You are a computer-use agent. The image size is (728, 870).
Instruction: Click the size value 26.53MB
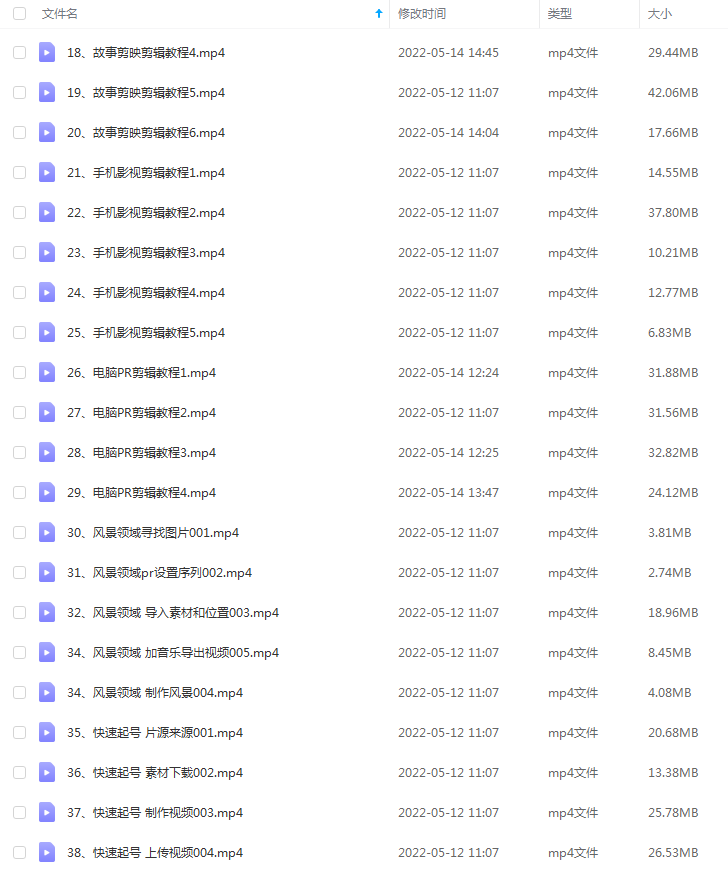(x=673, y=852)
